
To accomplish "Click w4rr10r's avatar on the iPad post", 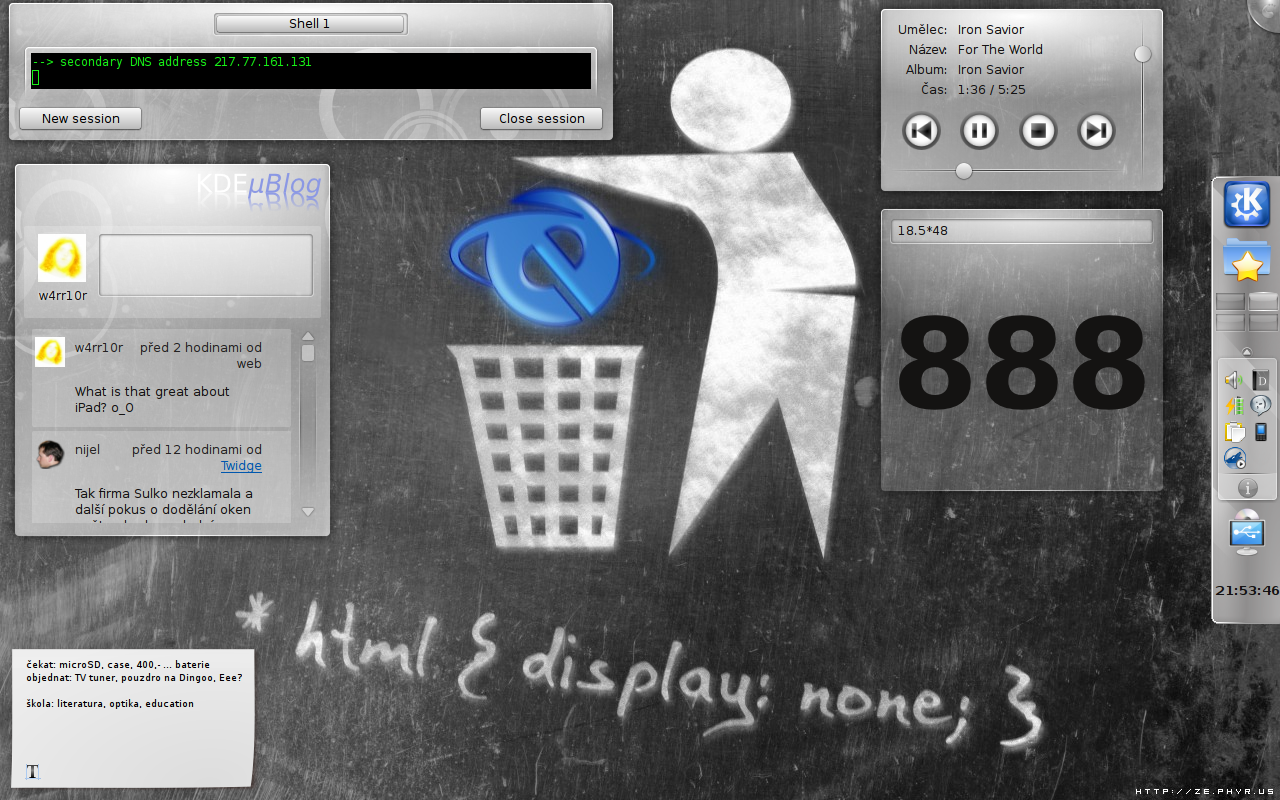I will pyautogui.click(x=50, y=352).
